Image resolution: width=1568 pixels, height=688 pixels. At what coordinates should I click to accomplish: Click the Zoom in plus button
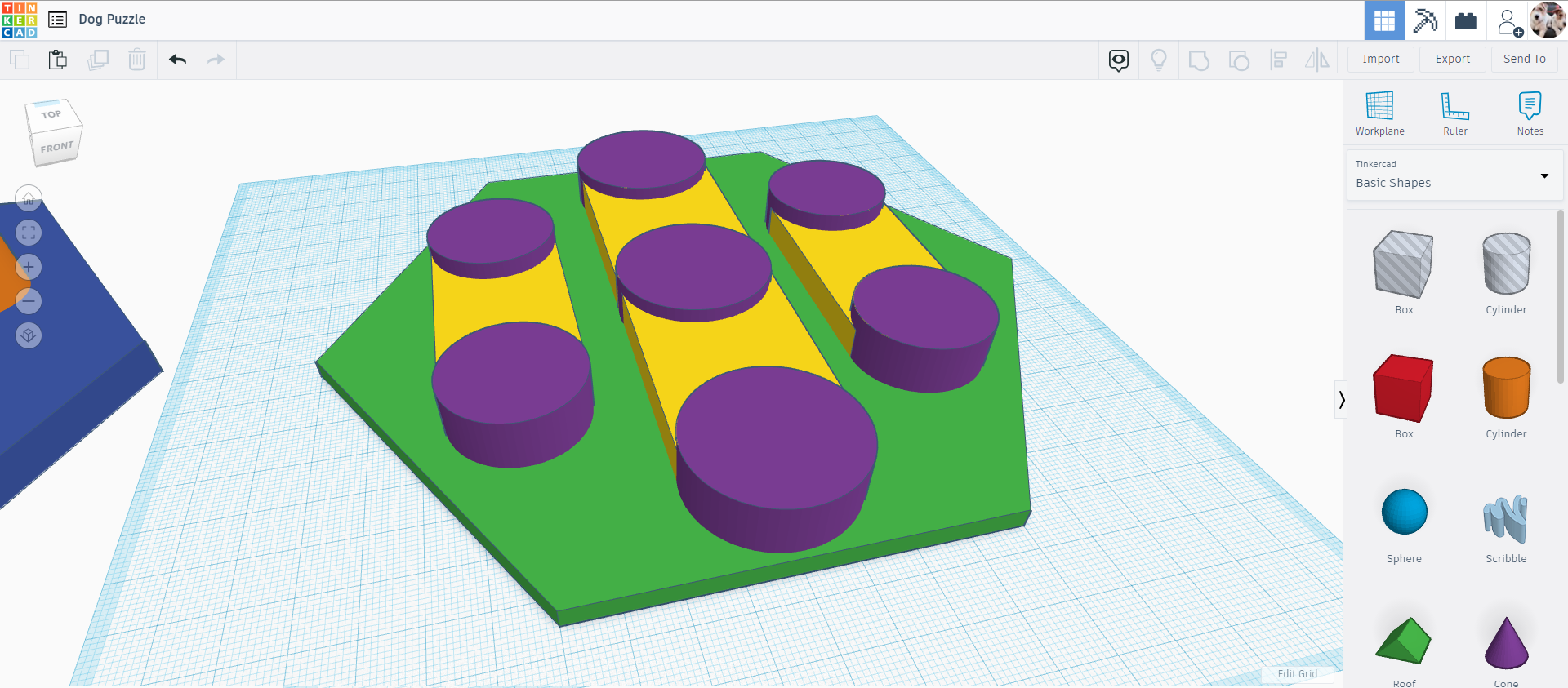[29, 267]
